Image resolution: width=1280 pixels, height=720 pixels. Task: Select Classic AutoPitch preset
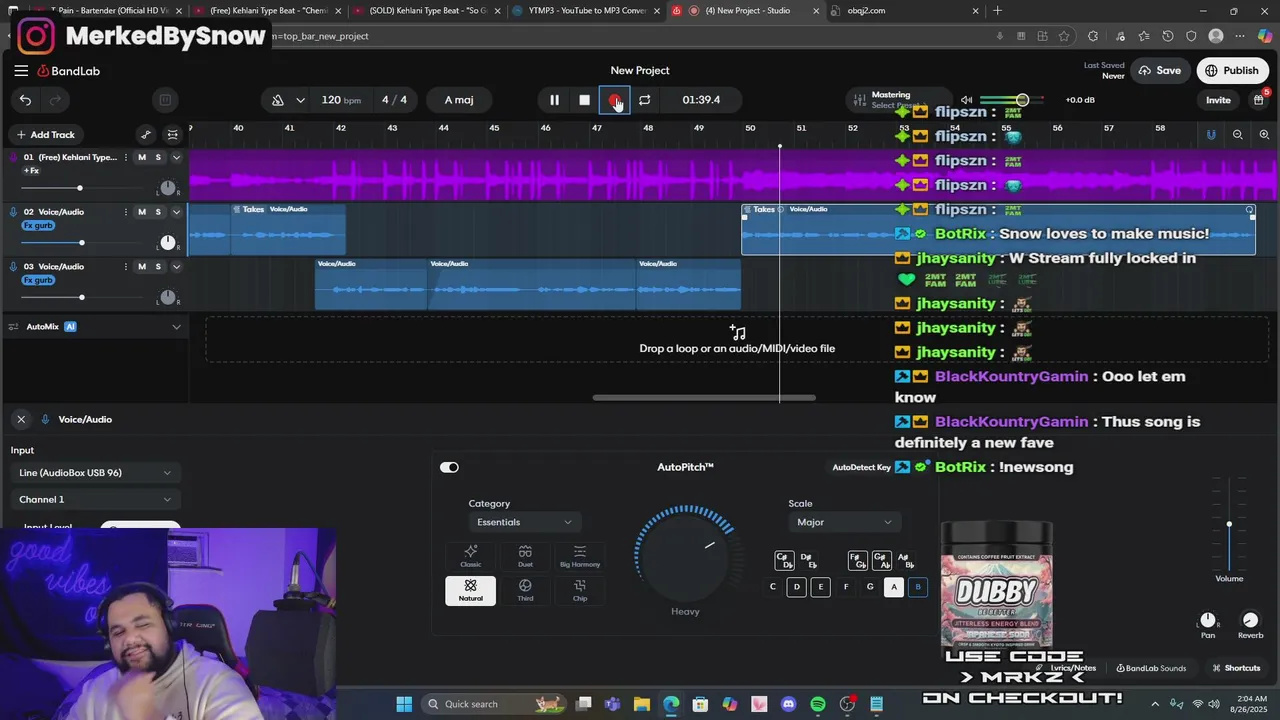[471, 556]
